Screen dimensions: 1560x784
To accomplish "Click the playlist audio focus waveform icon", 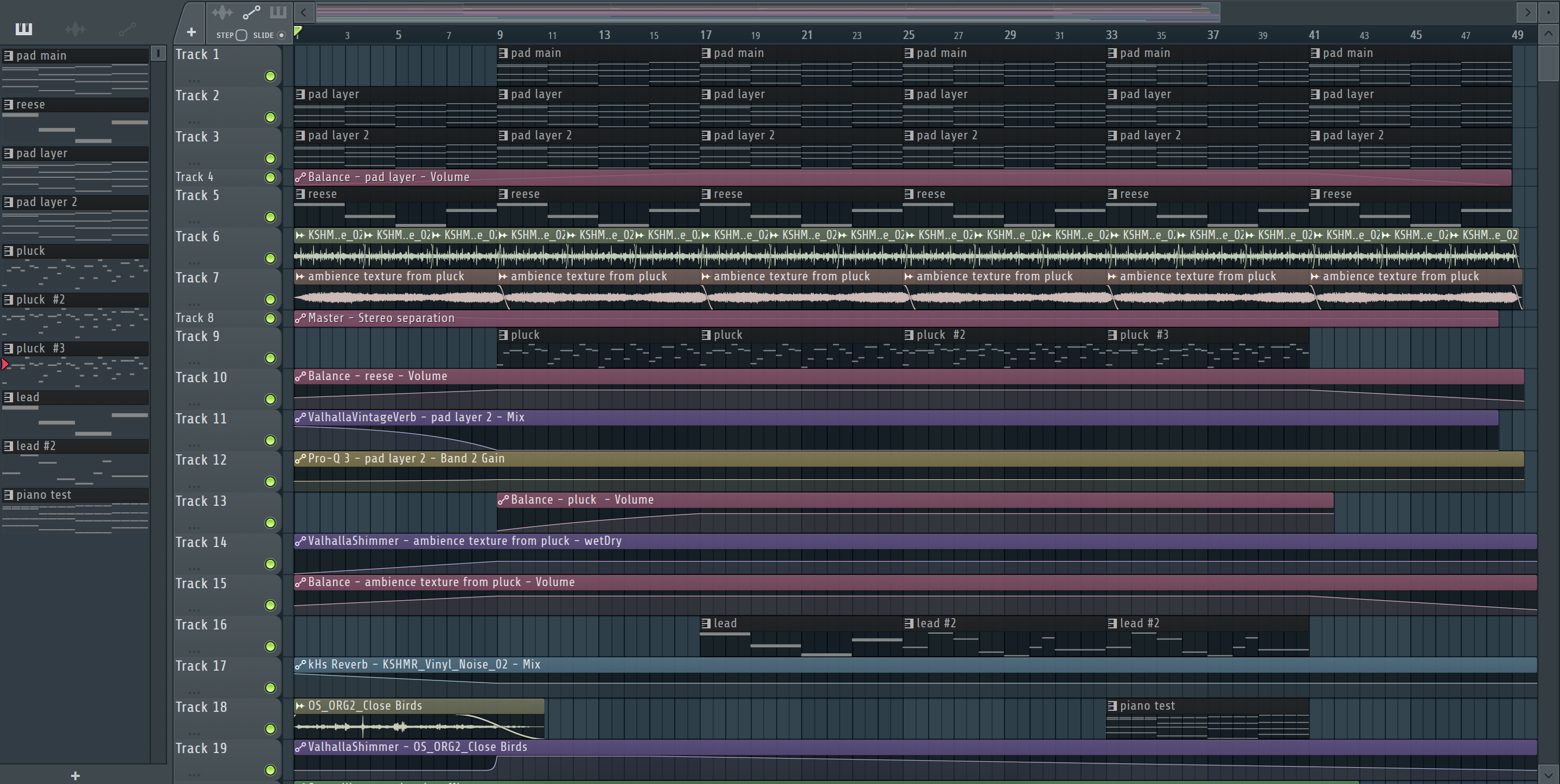I will 222,12.
